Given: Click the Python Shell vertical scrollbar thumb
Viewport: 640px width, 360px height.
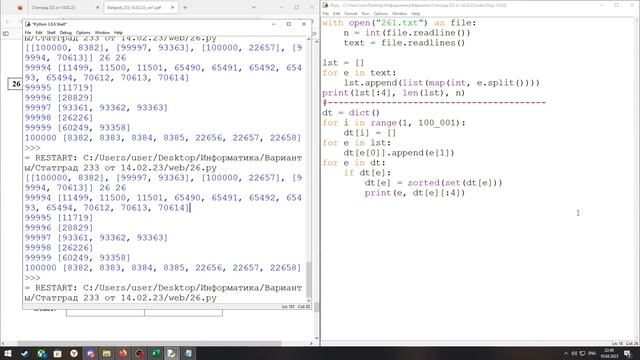Looking at the screenshot, I should [x=309, y=280].
